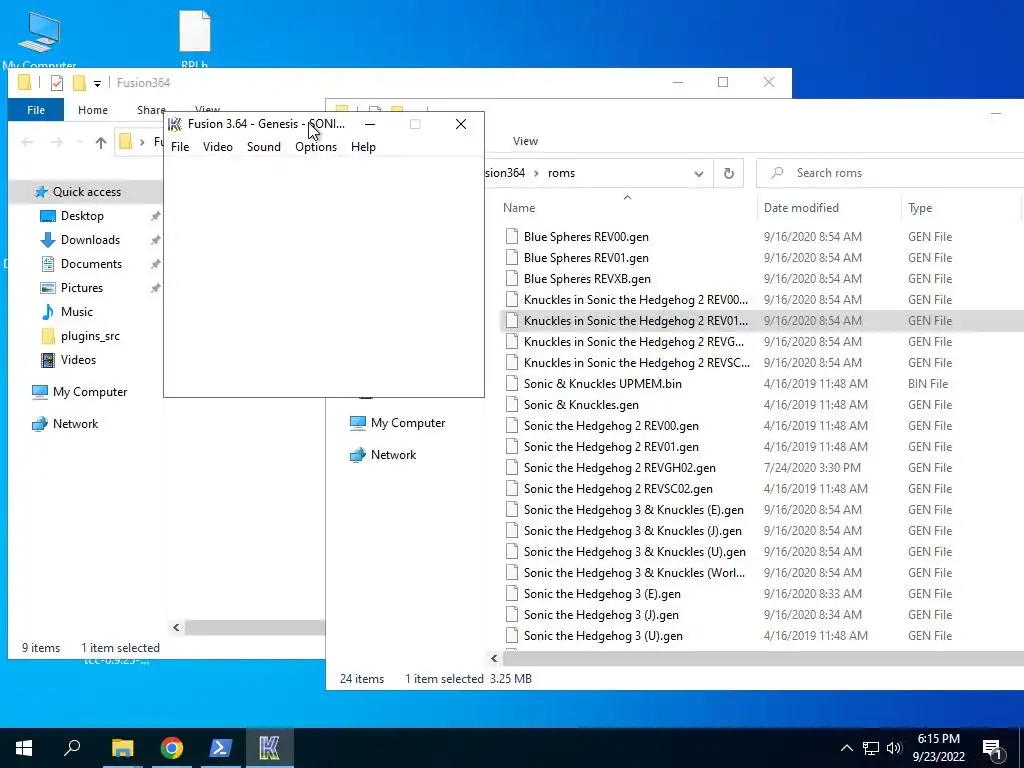This screenshot has height=768, width=1024.
Task: Select Sonic the Hedgehog 2 REVGH02.gen
Action: (x=620, y=468)
